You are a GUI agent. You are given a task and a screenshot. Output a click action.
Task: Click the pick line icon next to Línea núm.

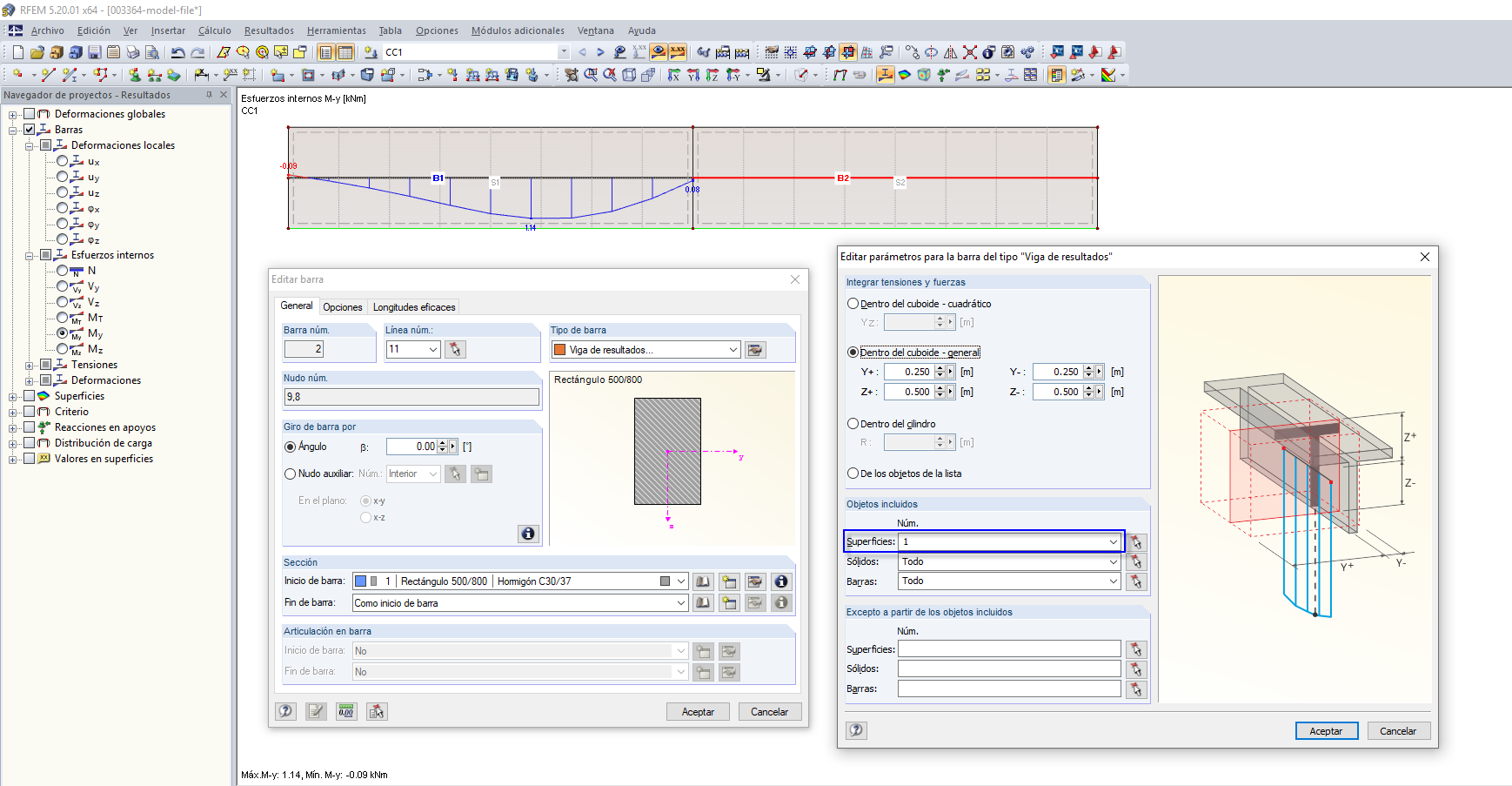coord(455,350)
